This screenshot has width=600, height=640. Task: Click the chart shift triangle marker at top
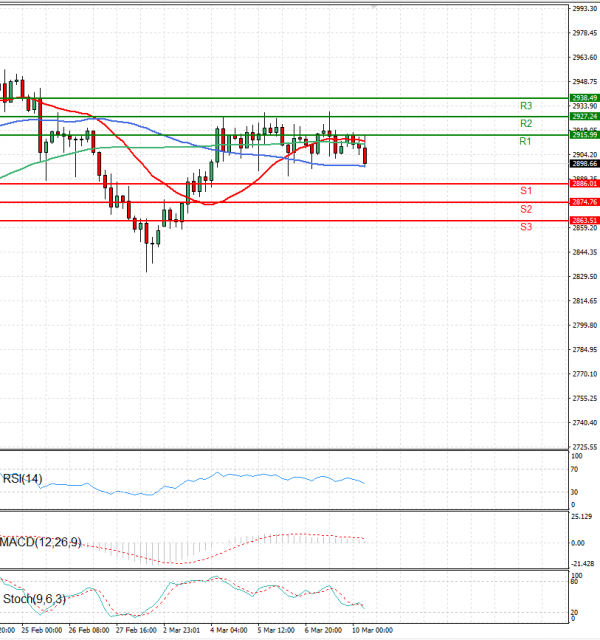(x=374, y=6)
